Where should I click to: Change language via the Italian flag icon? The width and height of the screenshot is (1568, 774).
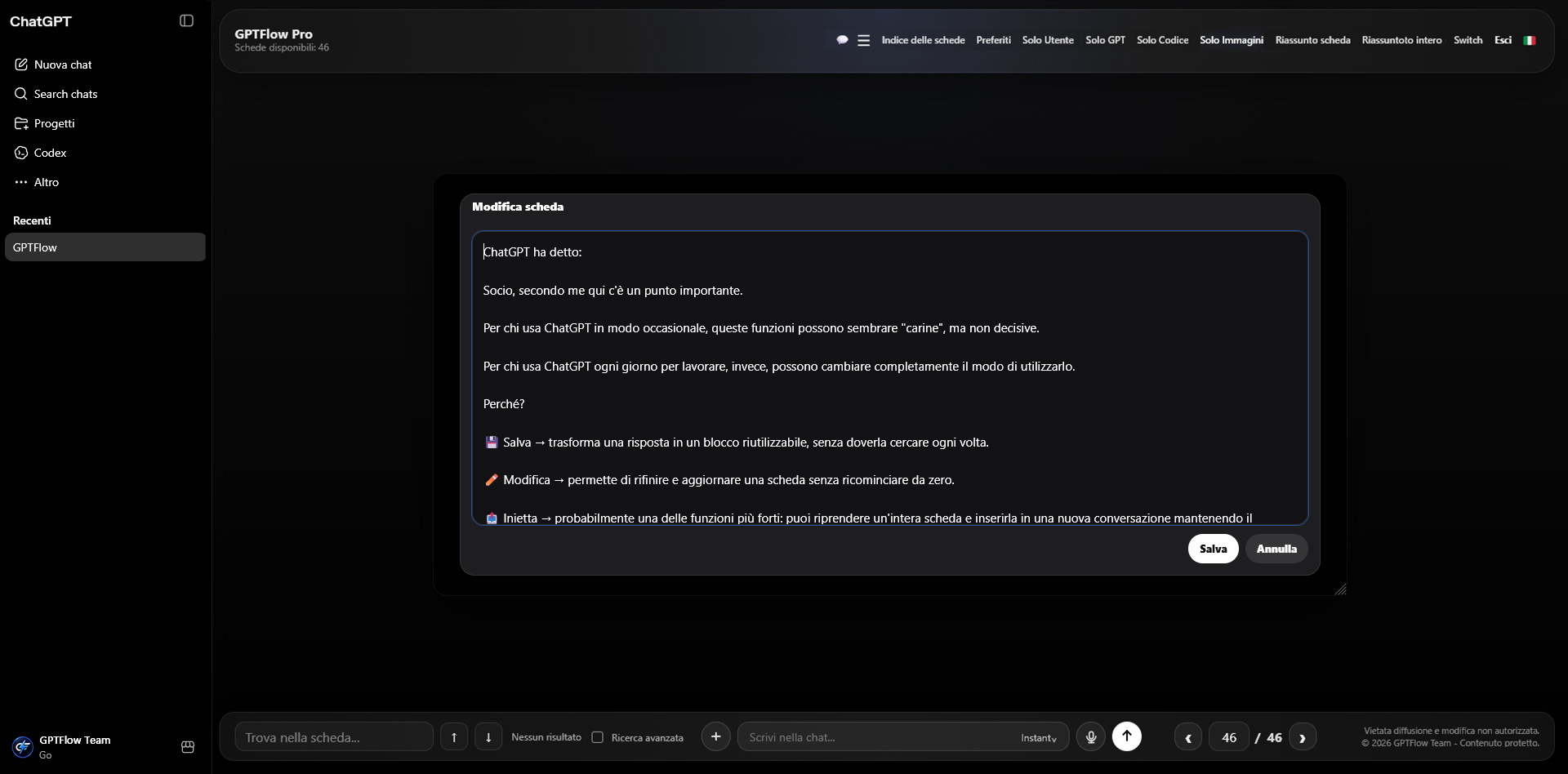(1530, 40)
